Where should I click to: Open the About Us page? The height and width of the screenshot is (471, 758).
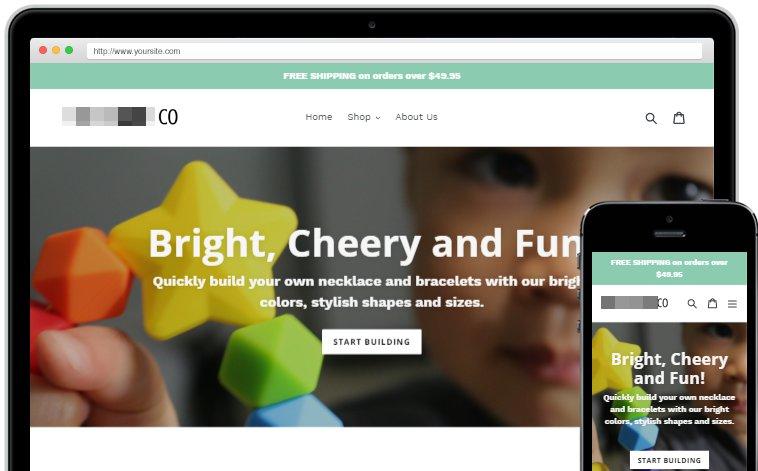[x=416, y=117]
